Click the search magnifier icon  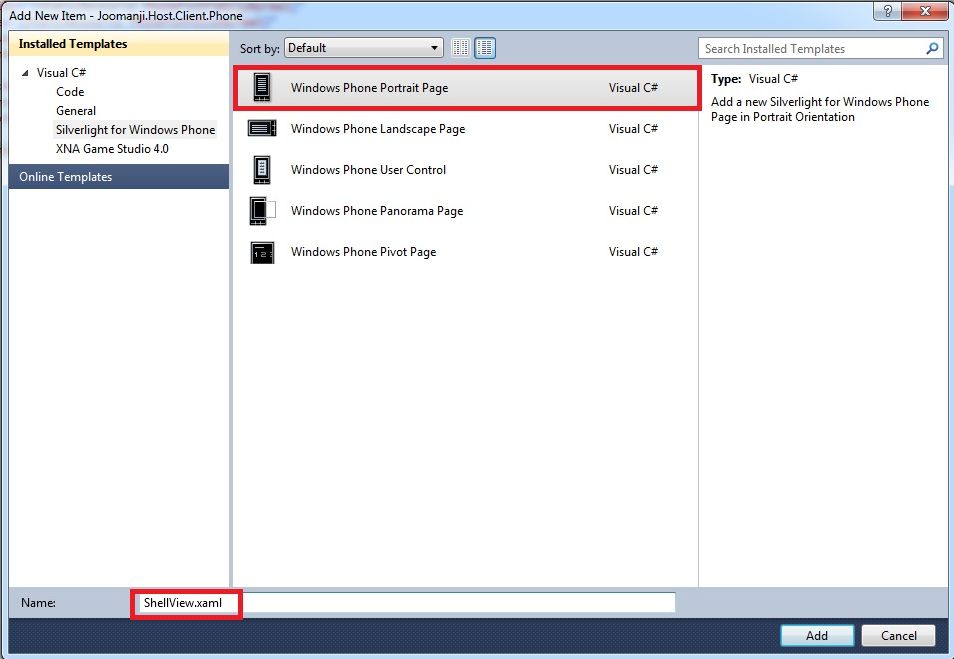click(x=931, y=48)
